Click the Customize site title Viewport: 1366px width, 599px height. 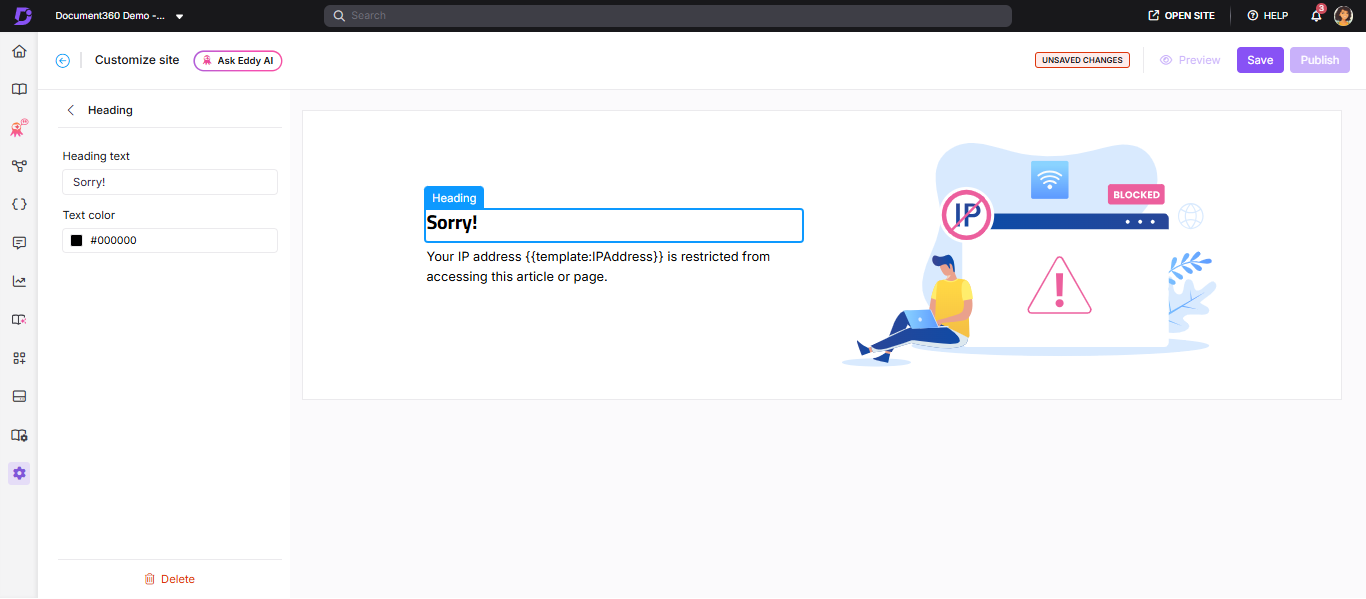[137, 60]
